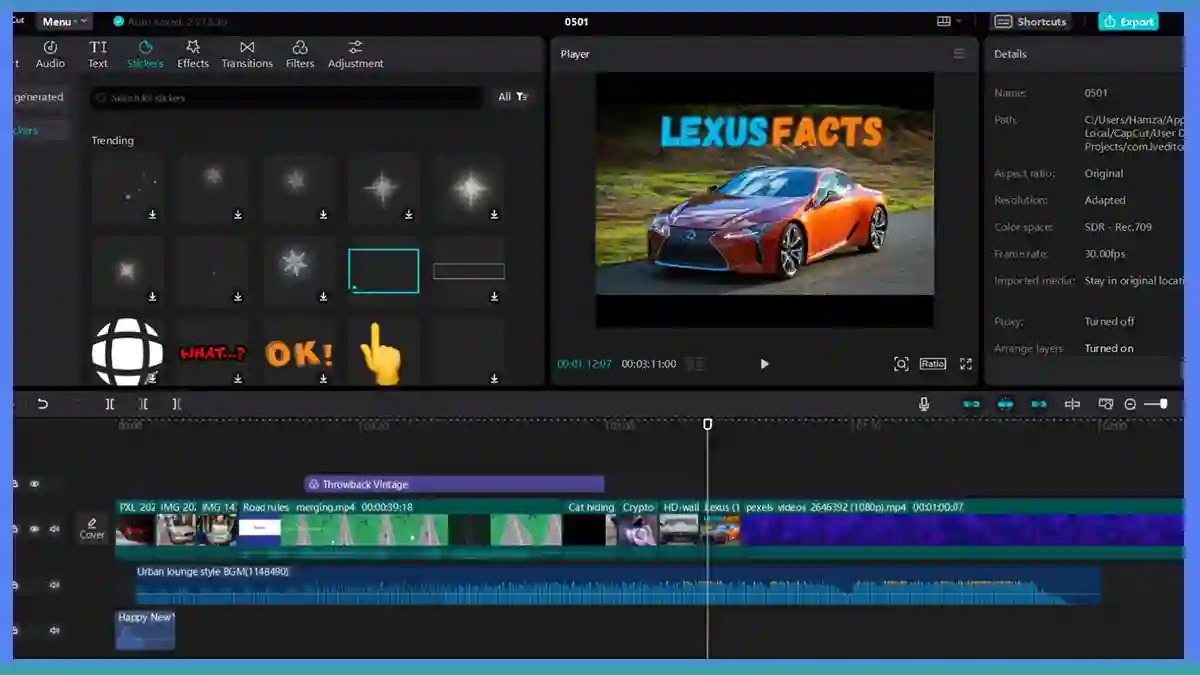
Task: Mute the Happy New audio track
Action: tap(54, 631)
